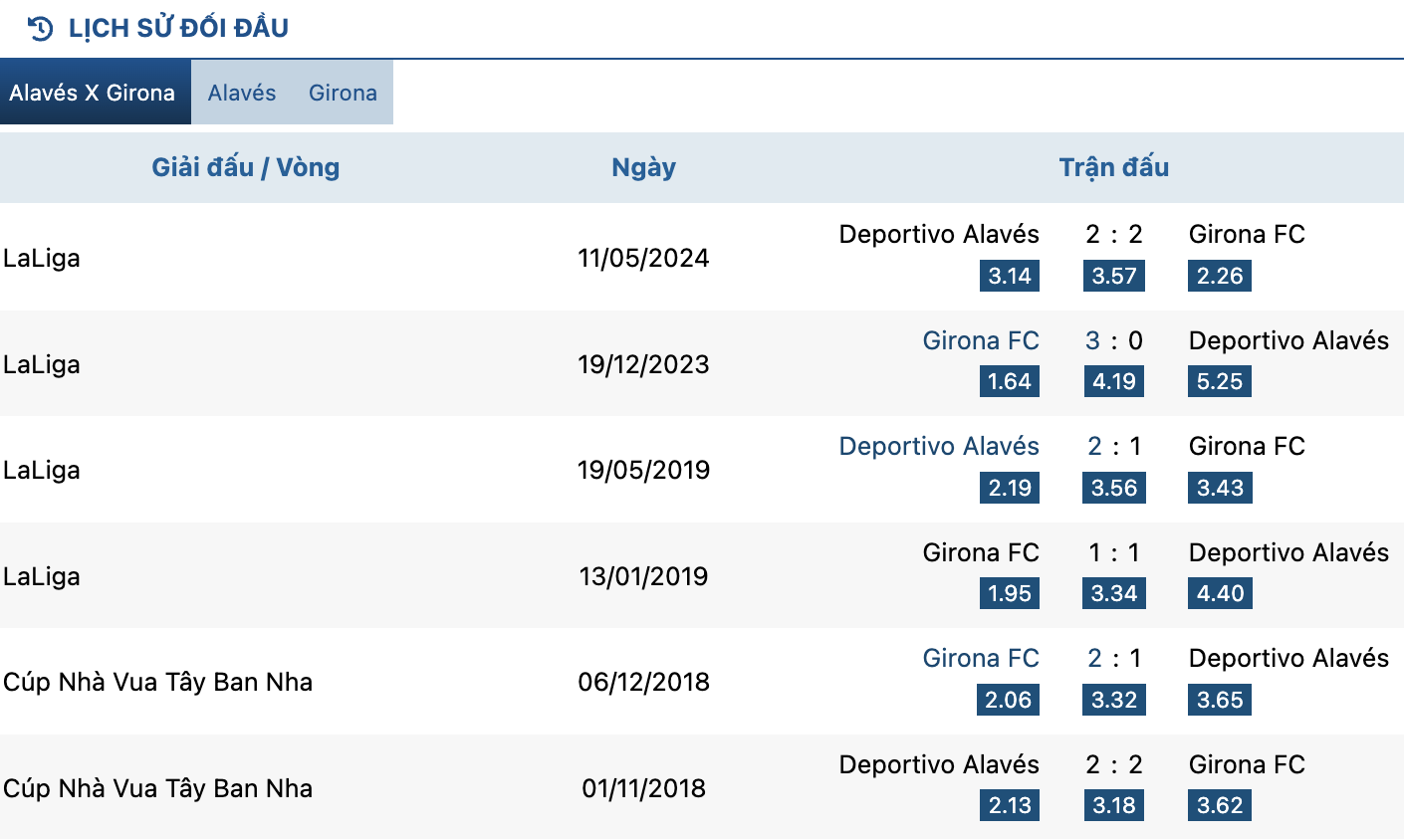Screen dimensions: 1404x840
Task: Click the date 06/12/2018
Action: (x=643, y=682)
